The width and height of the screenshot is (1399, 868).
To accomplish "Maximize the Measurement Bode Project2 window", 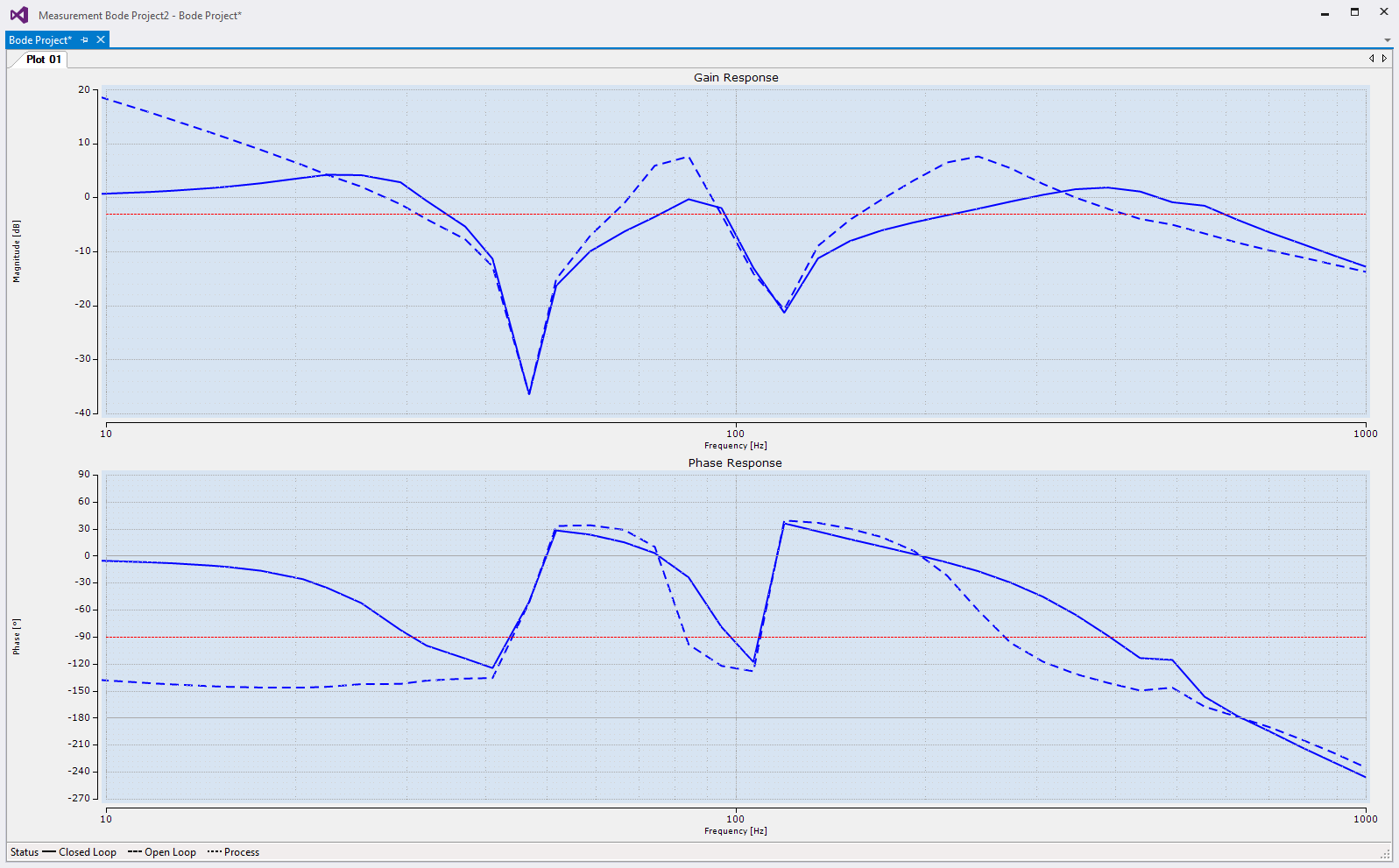I will coord(1354,12).
